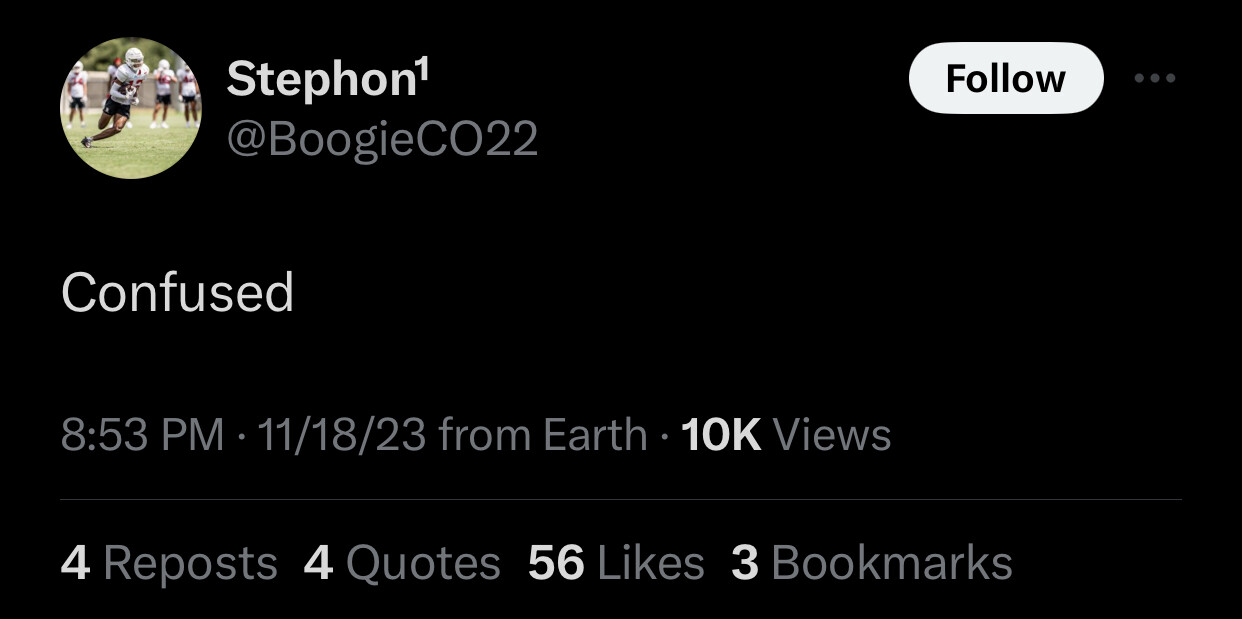This screenshot has height=619, width=1242.
Task: Click the superscript 1 after Stephon
Action: (x=423, y=68)
